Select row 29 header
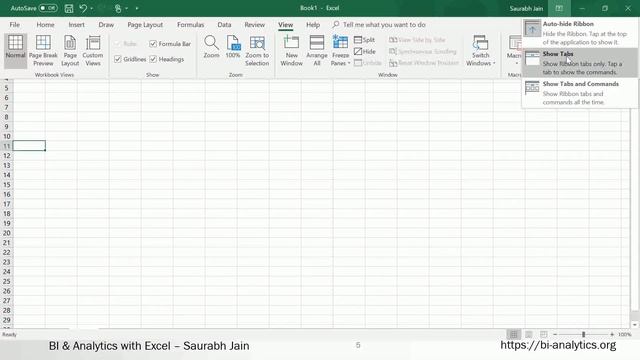640x360 pixels. [x=6, y=320]
